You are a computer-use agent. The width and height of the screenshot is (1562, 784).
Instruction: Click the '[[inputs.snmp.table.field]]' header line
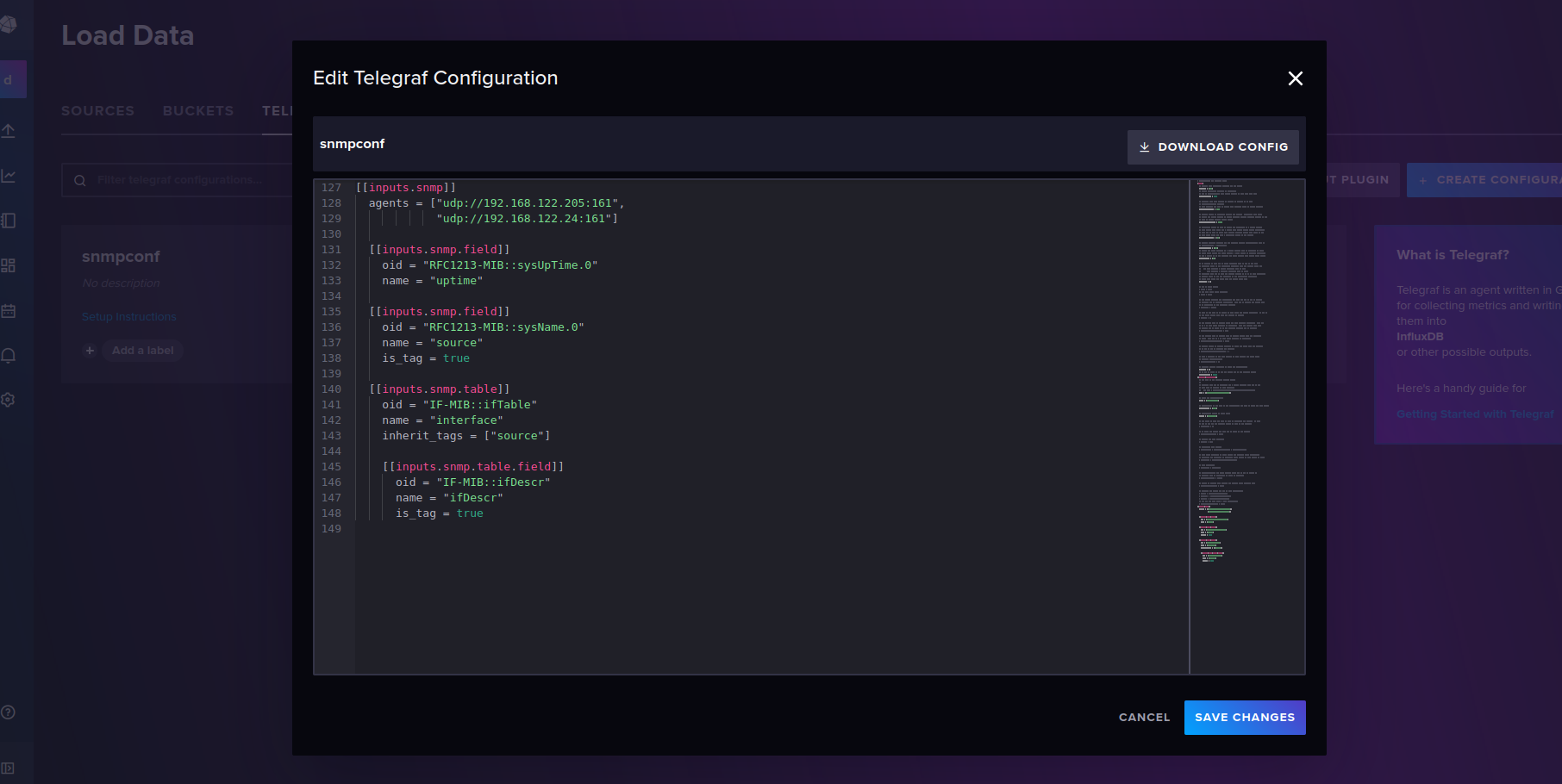(x=473, y=467)
